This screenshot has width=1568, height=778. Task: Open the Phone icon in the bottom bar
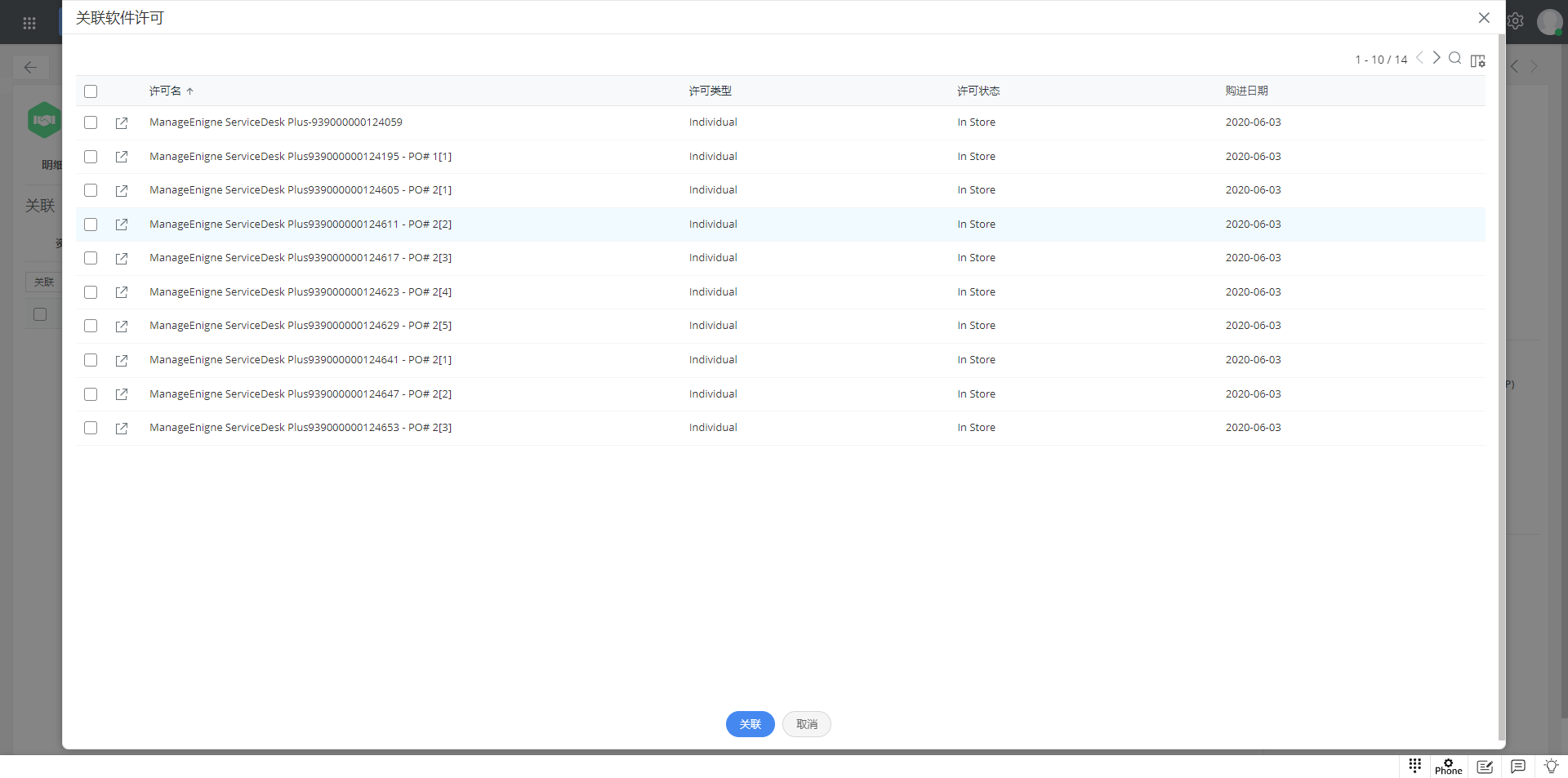(1449, 767)
